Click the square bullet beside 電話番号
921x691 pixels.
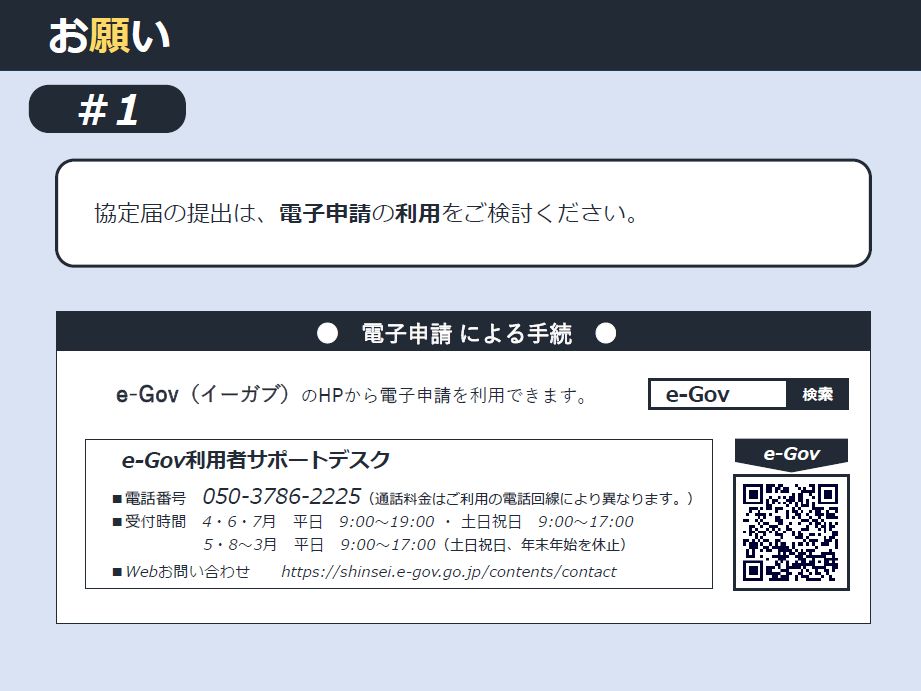pos(117,499)
